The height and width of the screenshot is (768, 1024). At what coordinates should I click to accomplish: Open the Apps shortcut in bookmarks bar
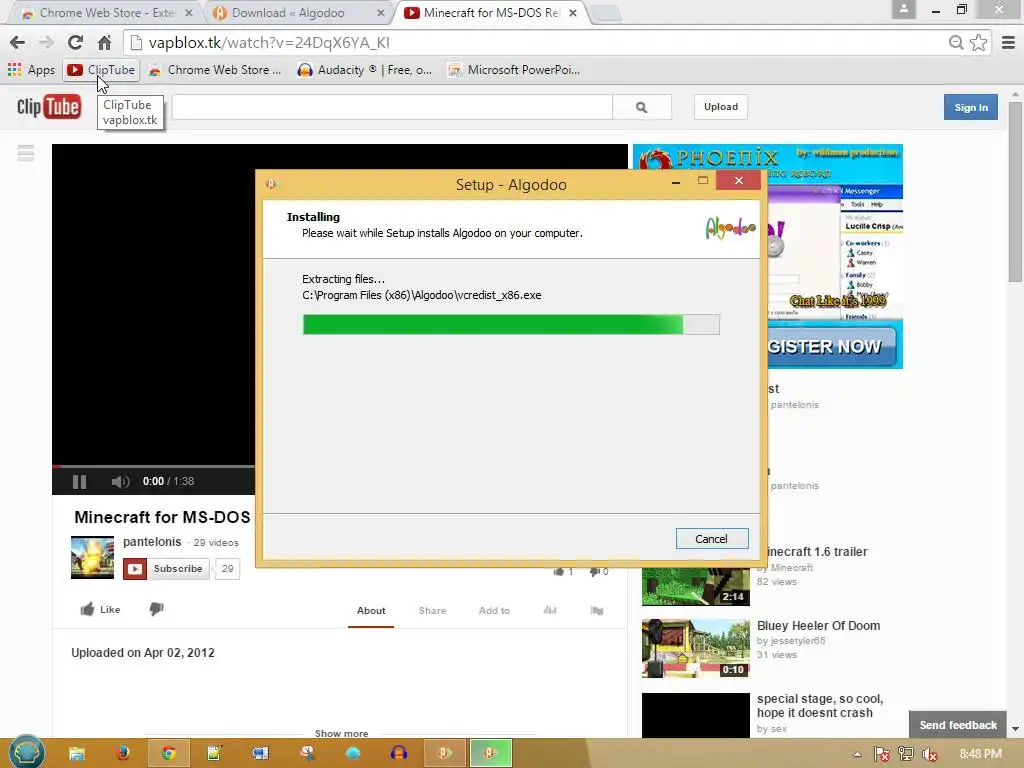pos(31,70)
